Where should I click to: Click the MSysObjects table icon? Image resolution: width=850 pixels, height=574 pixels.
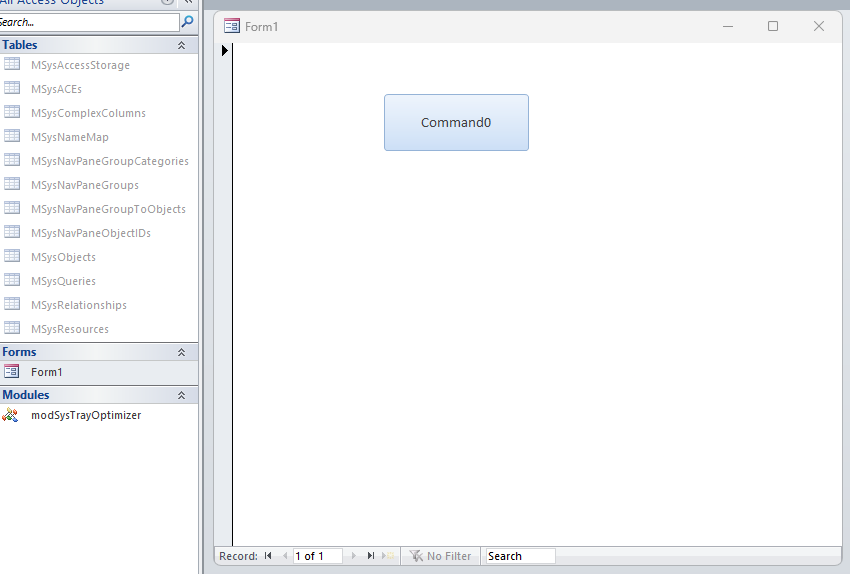coord(12,257)
